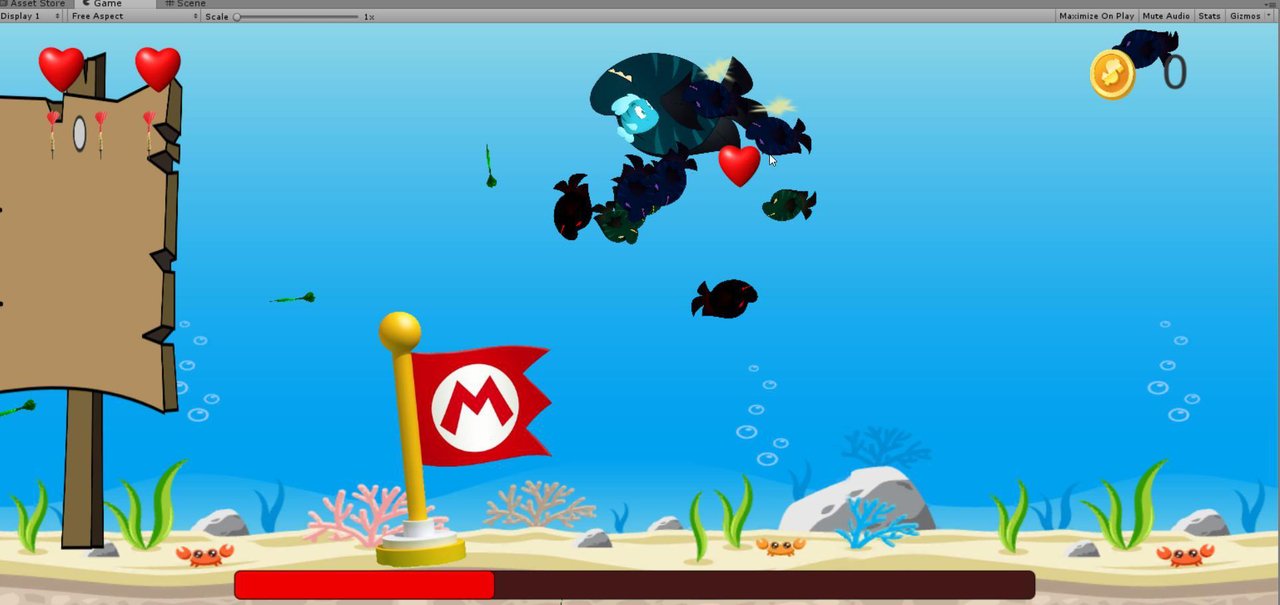Click the left life heart above the sign
The height and width of the screenshot is (605, 1280).
61,68
